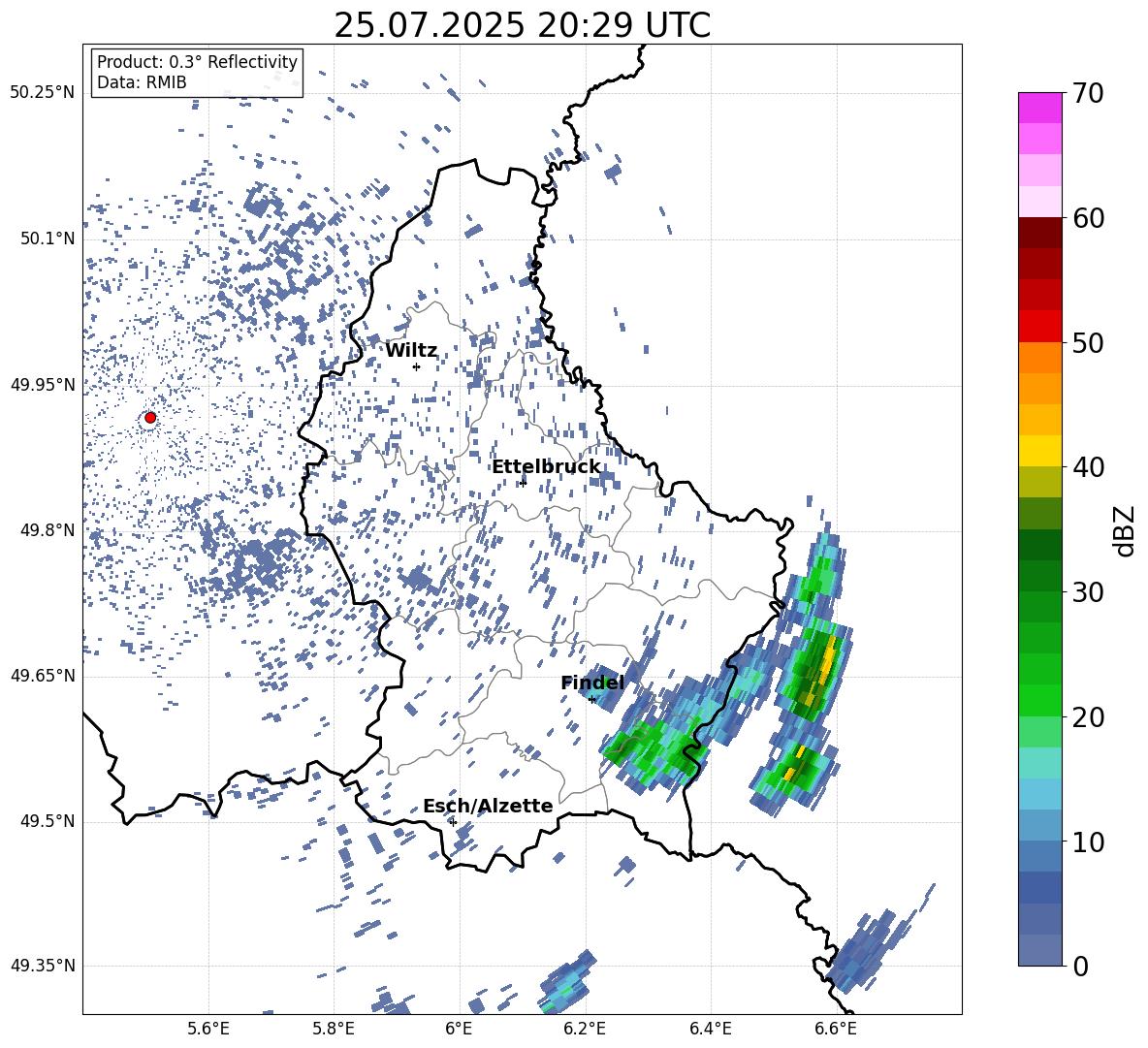Click the colorbar tick label 50

[1089, 343]
